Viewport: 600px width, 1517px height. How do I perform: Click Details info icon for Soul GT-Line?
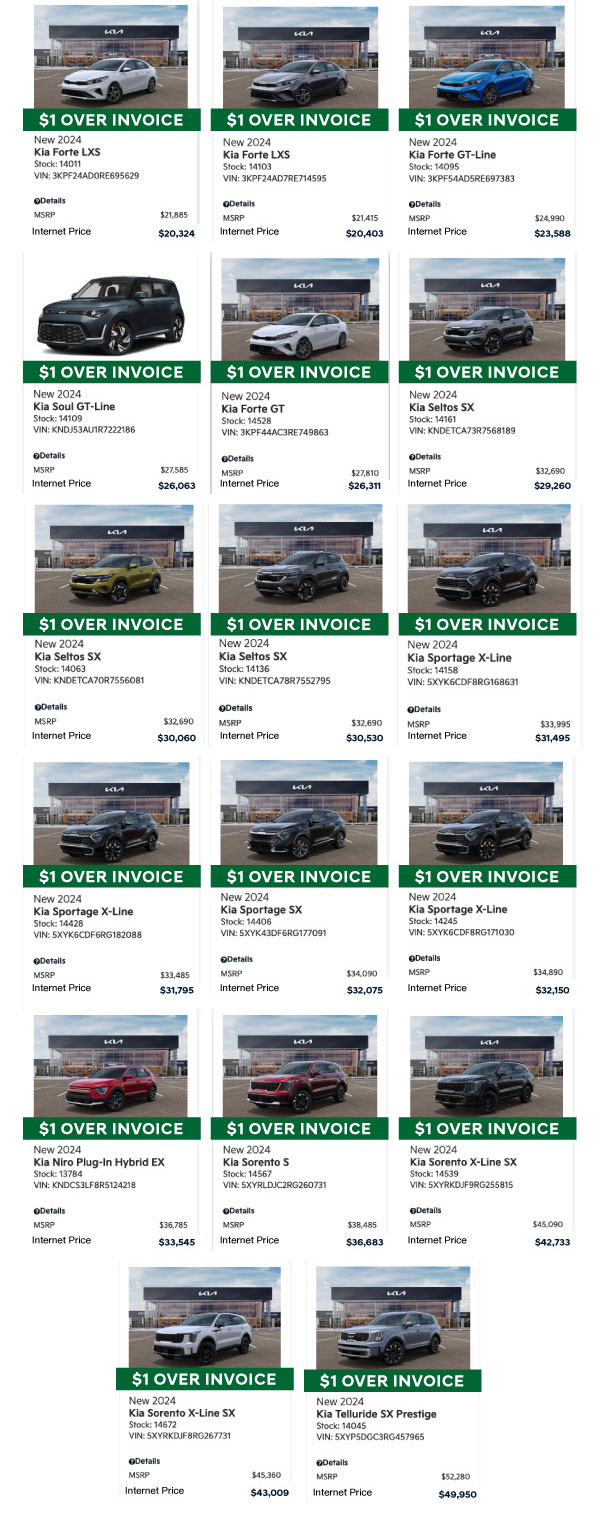coord(37,455)
